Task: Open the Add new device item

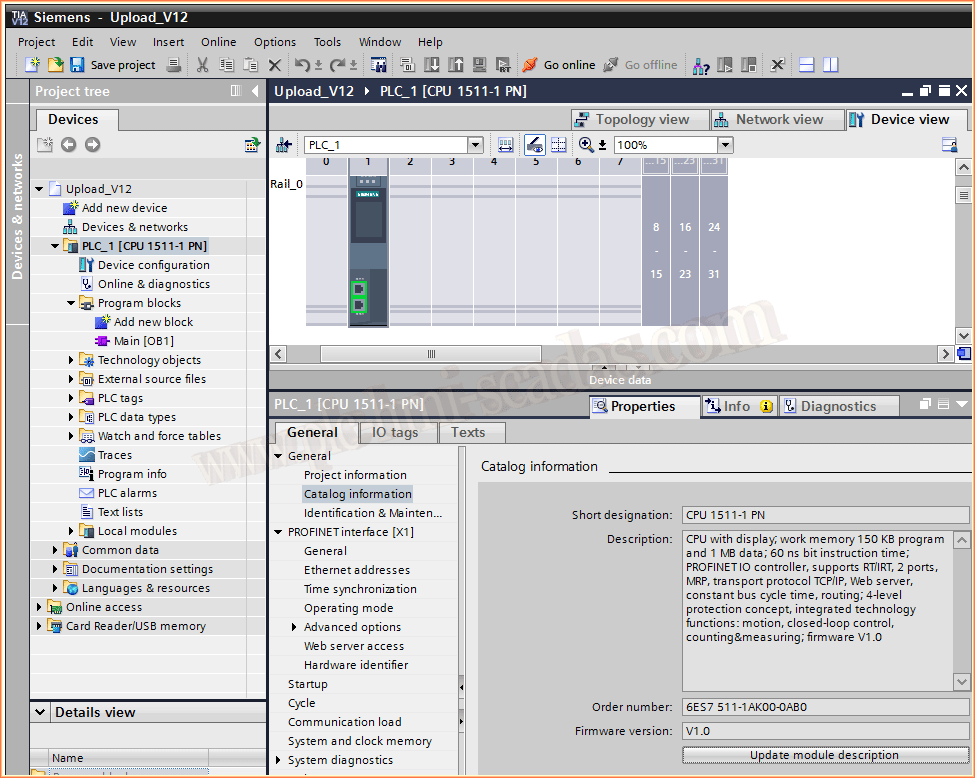Action: (124, 208)
